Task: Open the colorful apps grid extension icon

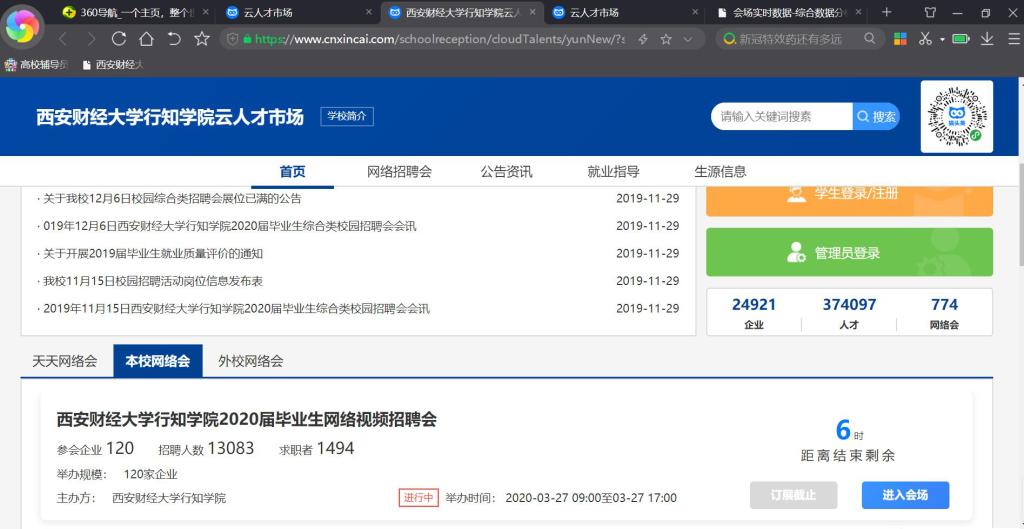Action: point(900,39)
